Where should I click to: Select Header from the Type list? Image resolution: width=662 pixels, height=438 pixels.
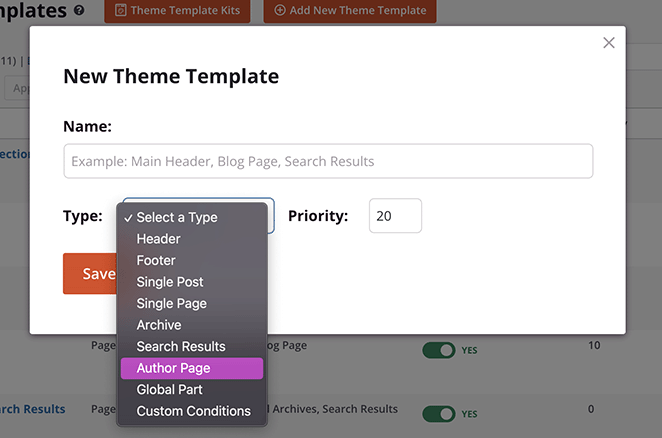pyautogui.click(x=159, y=239)
